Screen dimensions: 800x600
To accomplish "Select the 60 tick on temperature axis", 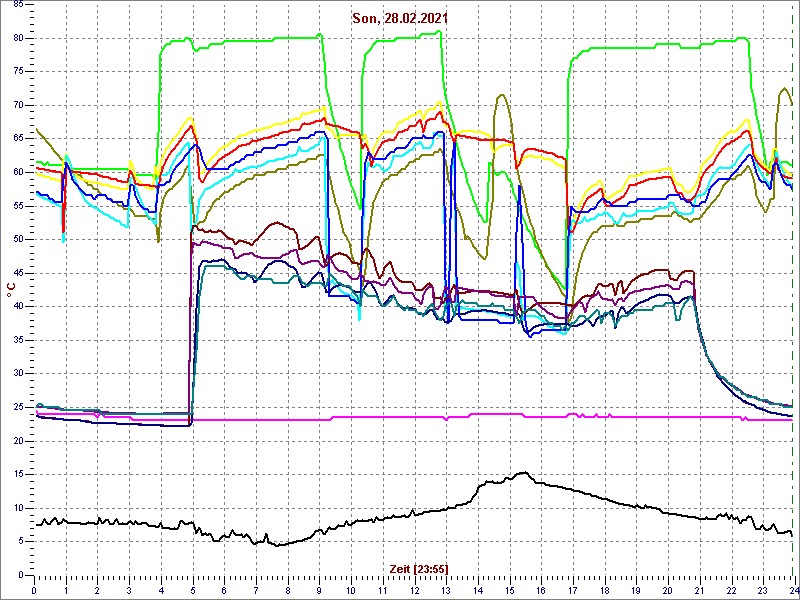I will pyautogui.click(x=18, y=172).
